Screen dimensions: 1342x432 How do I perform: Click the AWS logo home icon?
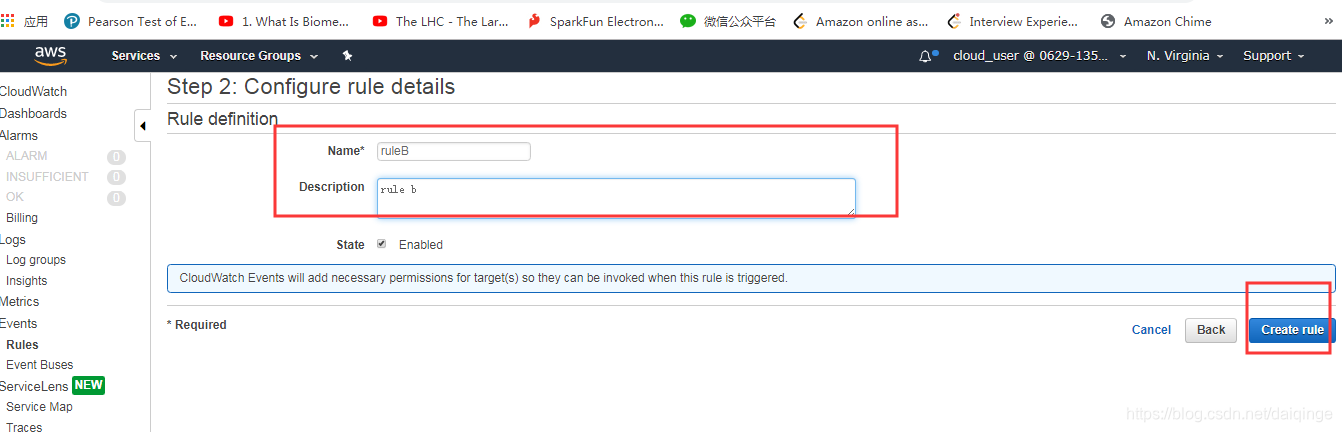(x=50, y=55)
